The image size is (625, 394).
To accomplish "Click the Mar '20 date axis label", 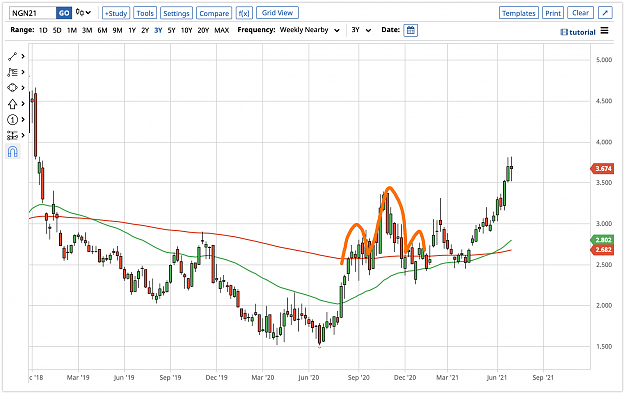I will click(x=263, y=378).
